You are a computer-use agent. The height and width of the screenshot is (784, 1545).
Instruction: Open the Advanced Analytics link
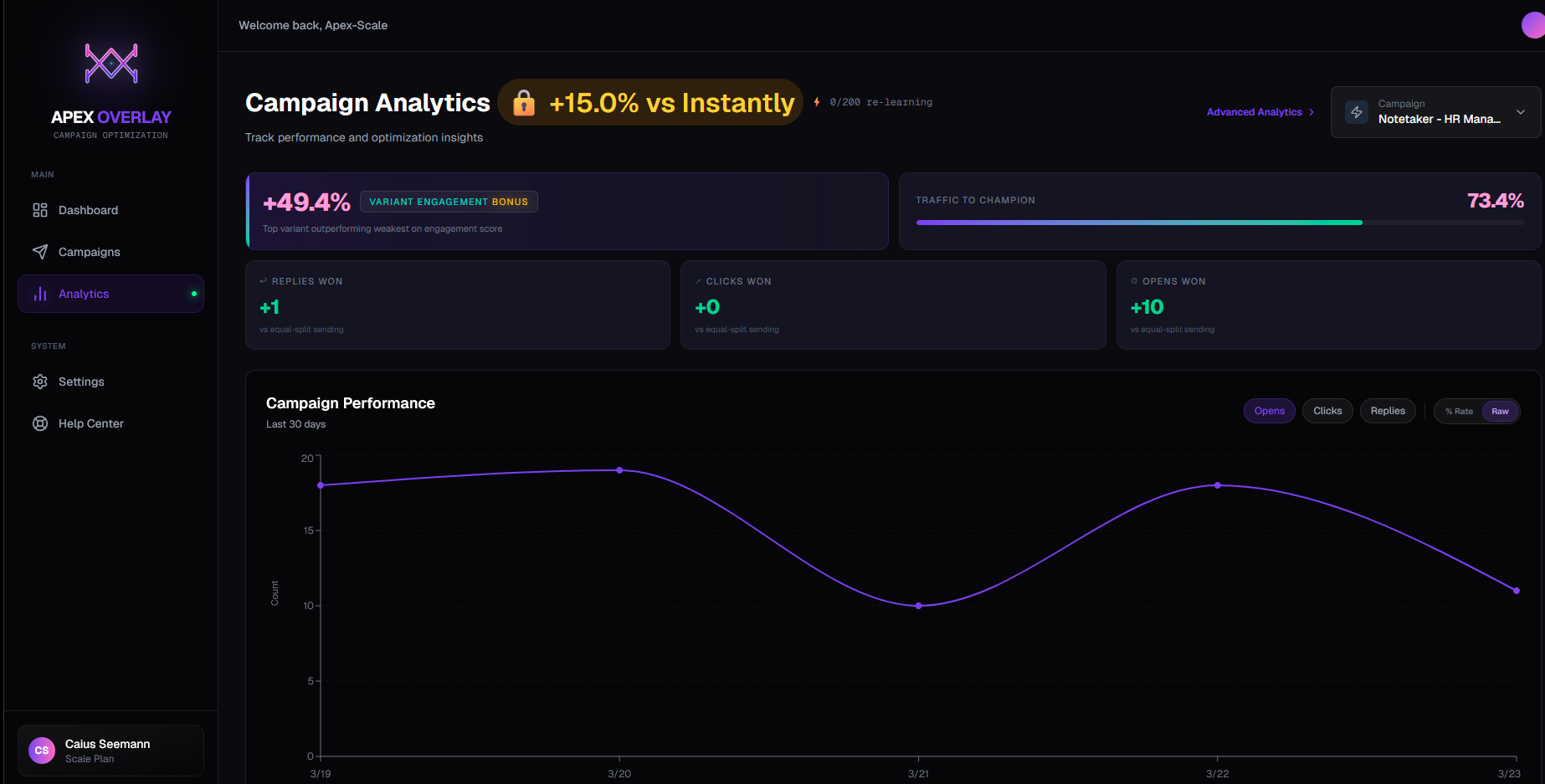point(1254,111)
